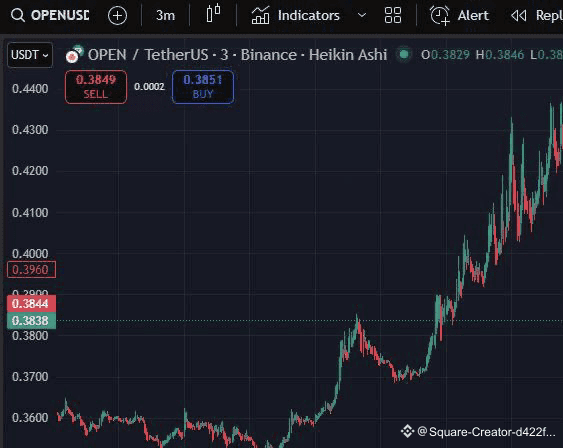Open the candlestick chart style selector
Viewport: 563px width, 448px height.
click(213, 15)
